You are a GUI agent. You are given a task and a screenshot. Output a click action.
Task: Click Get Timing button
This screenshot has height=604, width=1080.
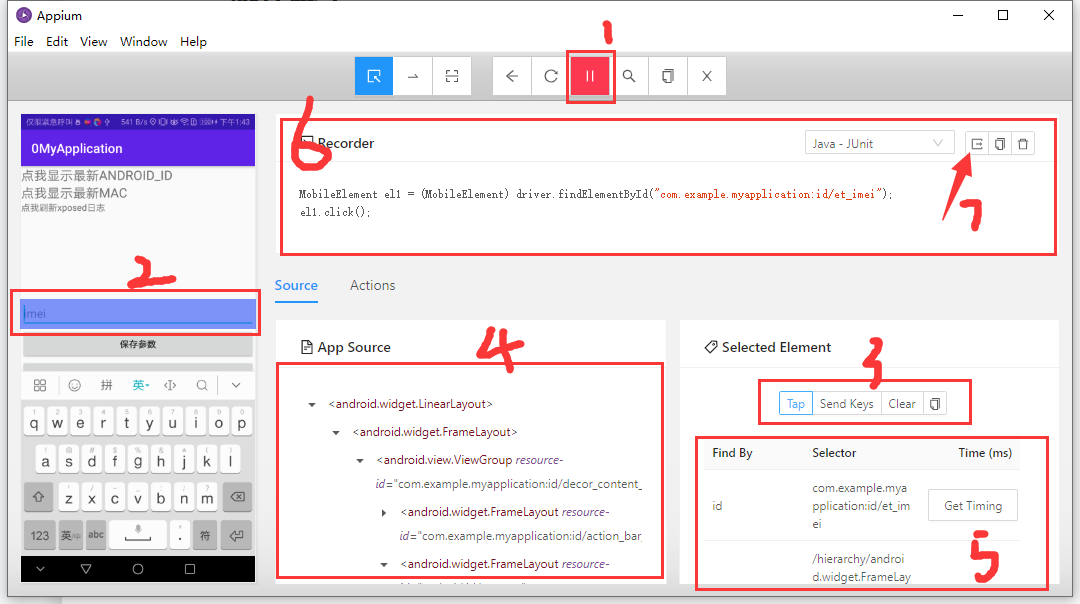tap(973, 506)
